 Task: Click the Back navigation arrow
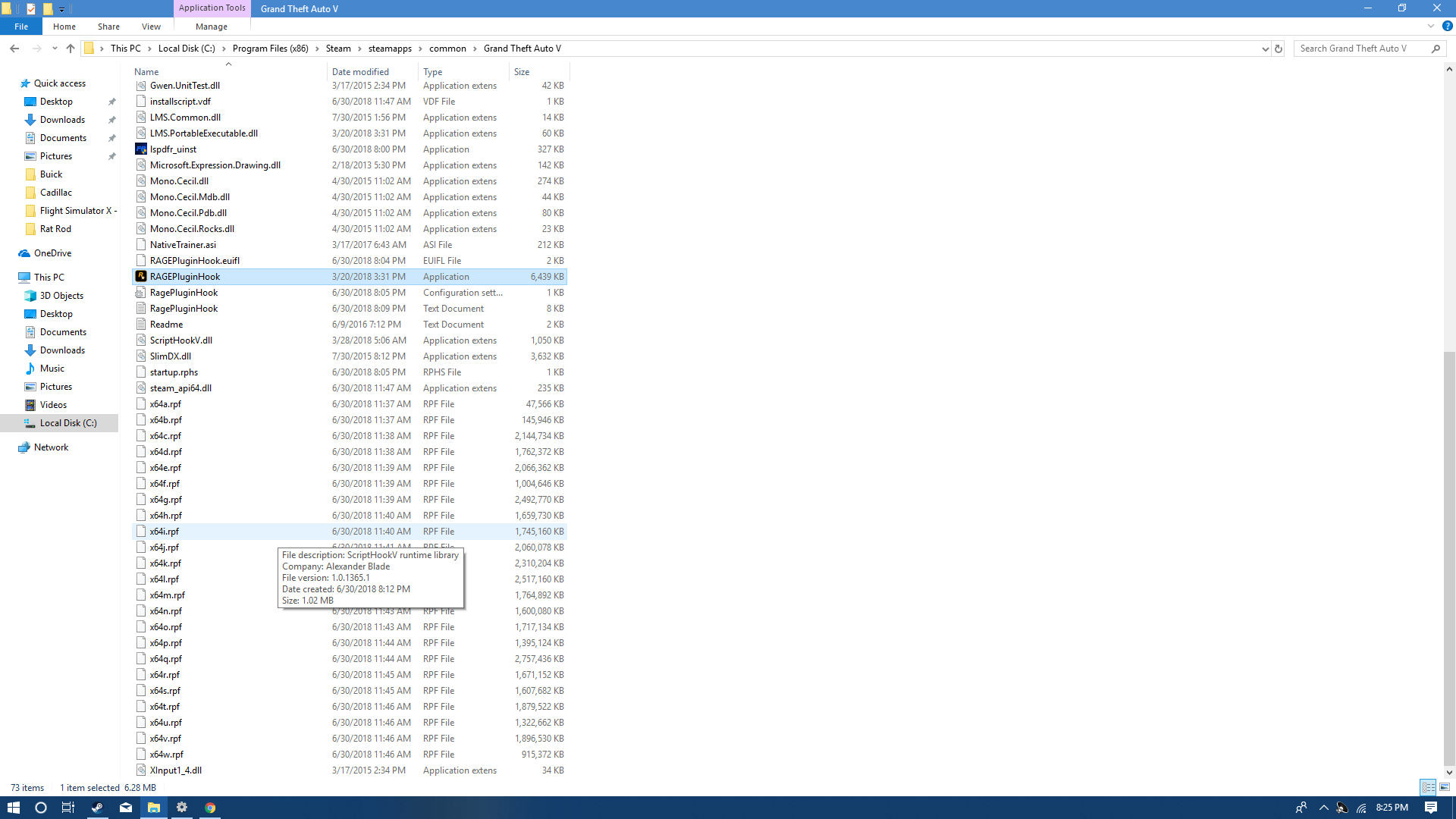coord(14,49)
